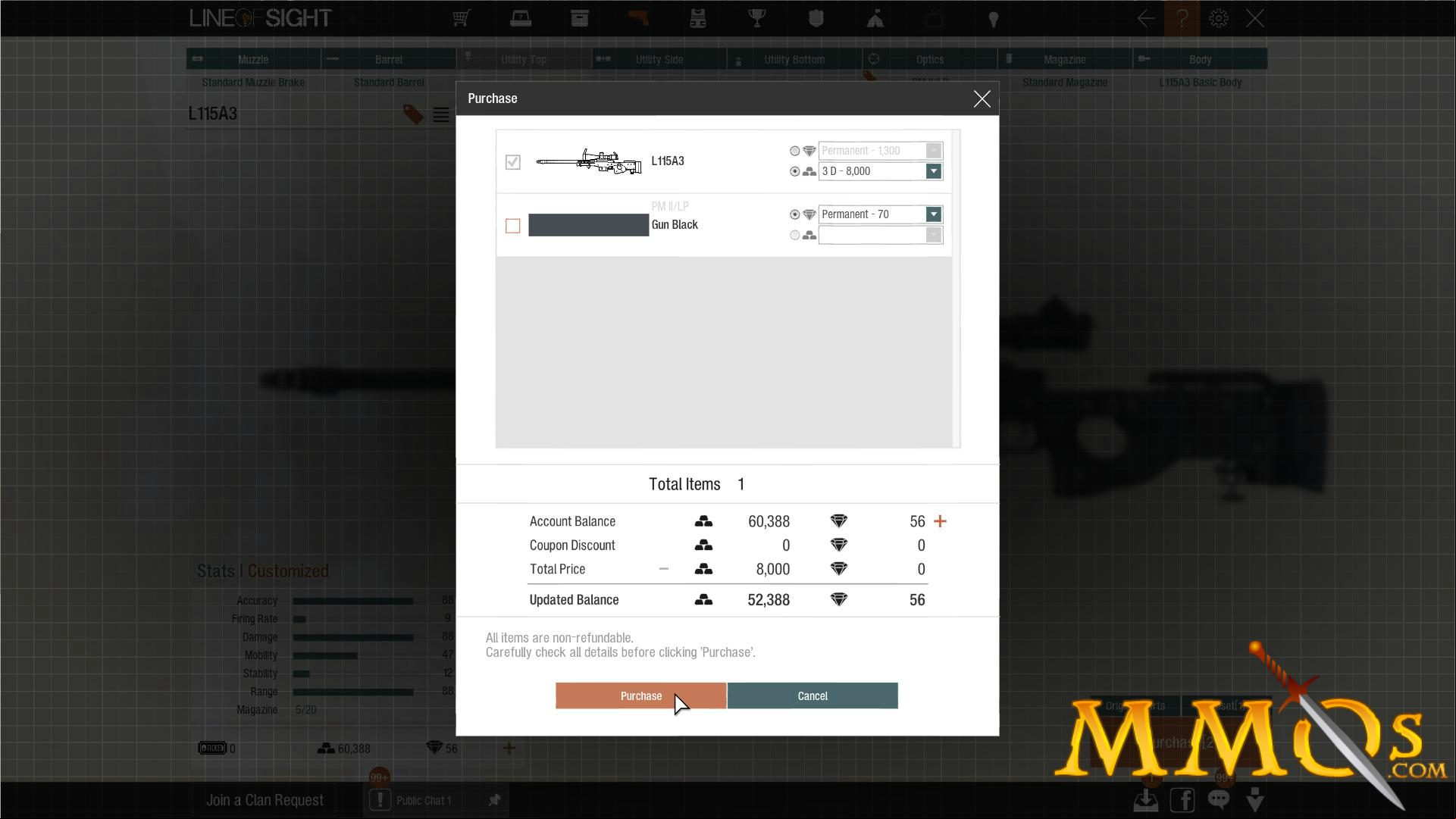This screenshot has height=819, width=1456.
Task: Click 'Standard Magazine' label
Action: 1064,82
